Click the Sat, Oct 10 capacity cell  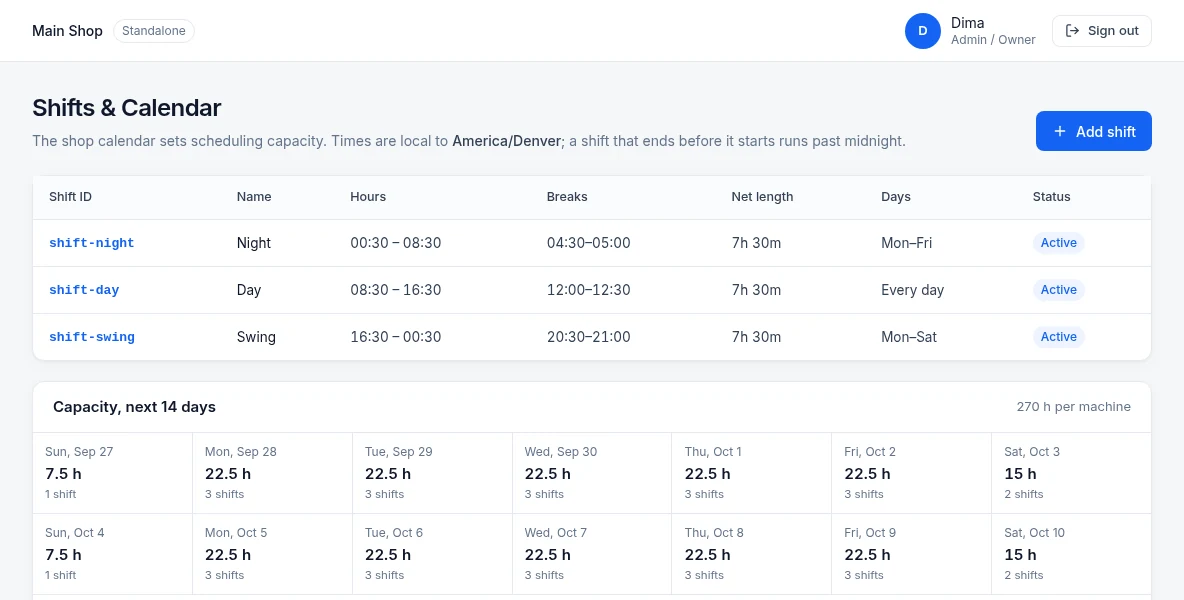click(1071, 554)
